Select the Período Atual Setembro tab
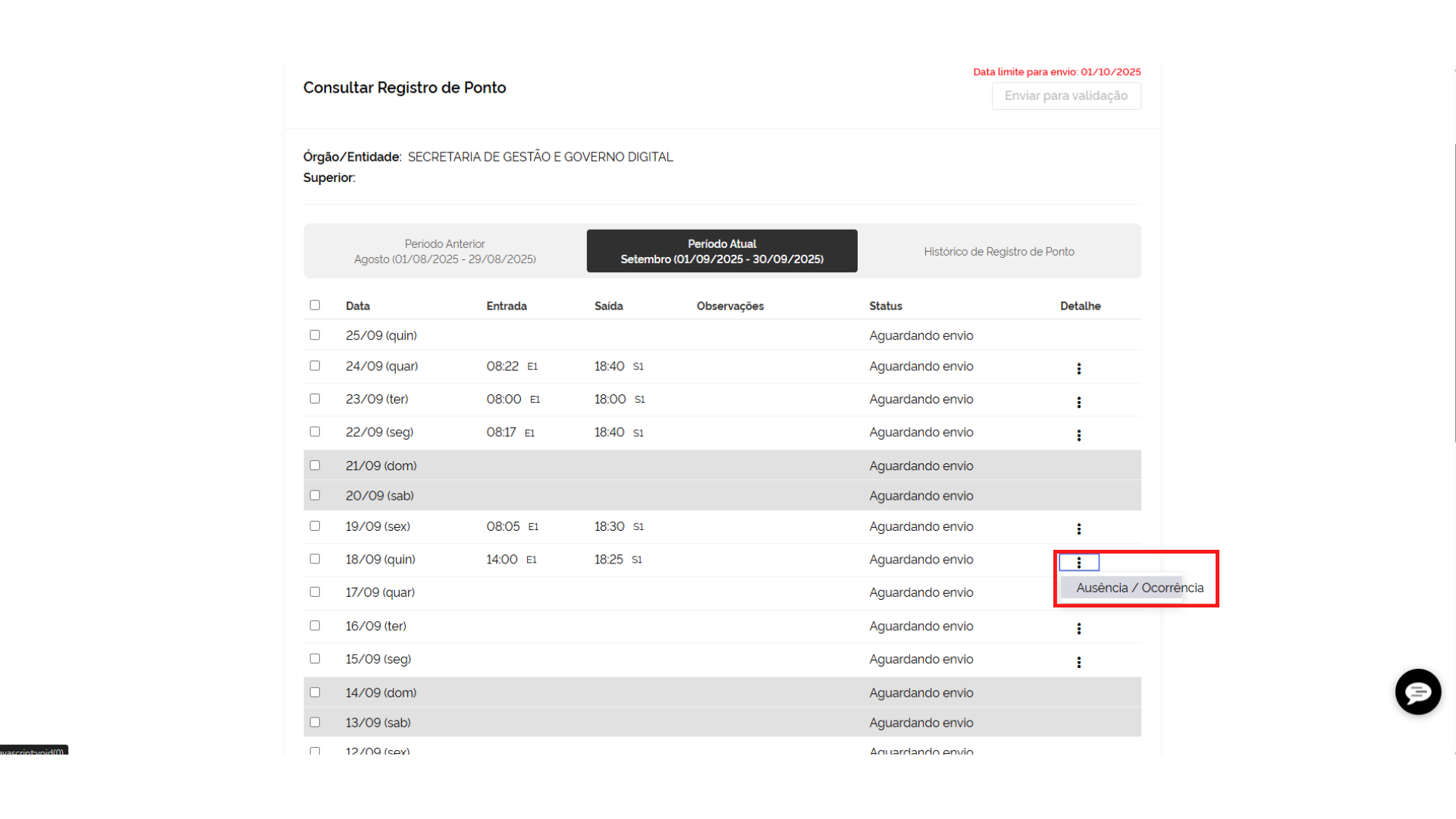This screenshot has width=1456, height=819. coord(721,251)
